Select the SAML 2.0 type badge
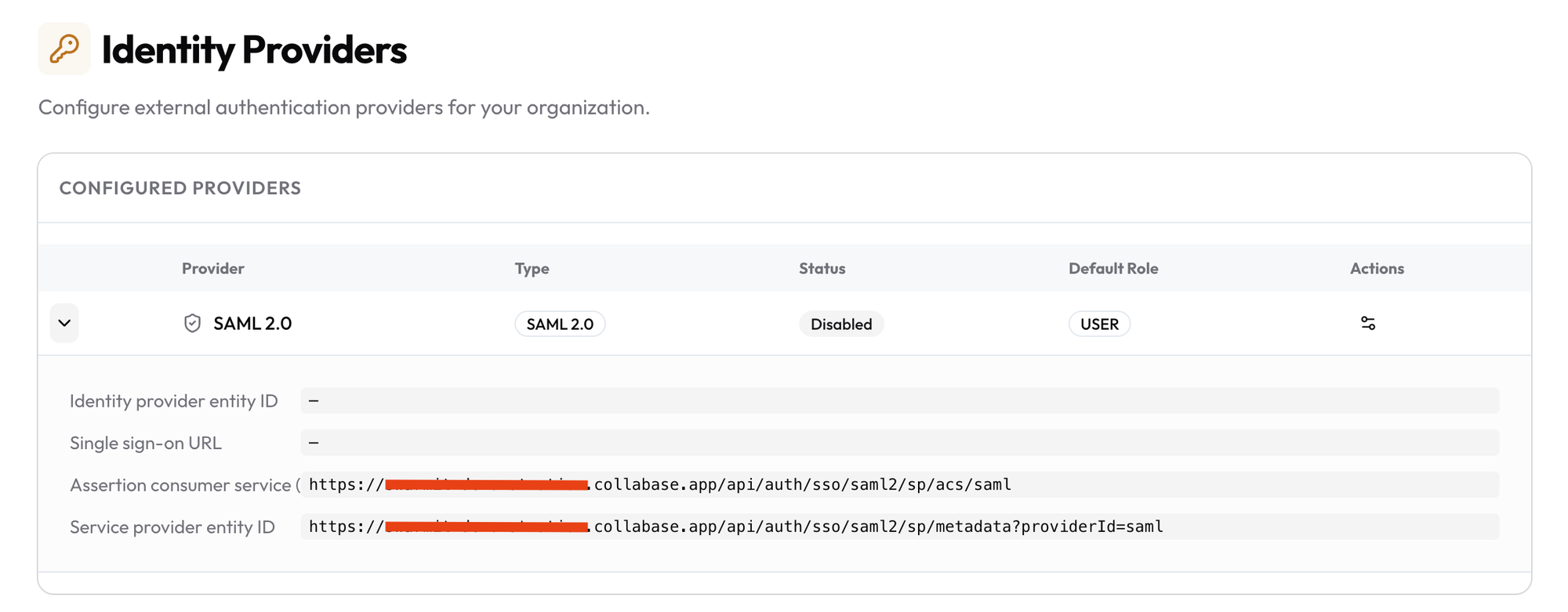 tap(560, 324)
